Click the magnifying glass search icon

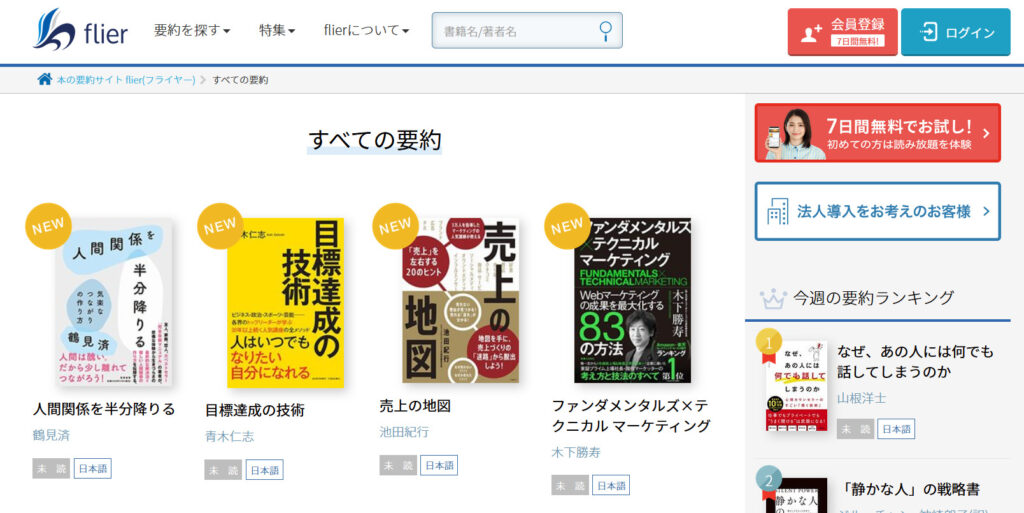pyautogui.click(x=606, y=31)
